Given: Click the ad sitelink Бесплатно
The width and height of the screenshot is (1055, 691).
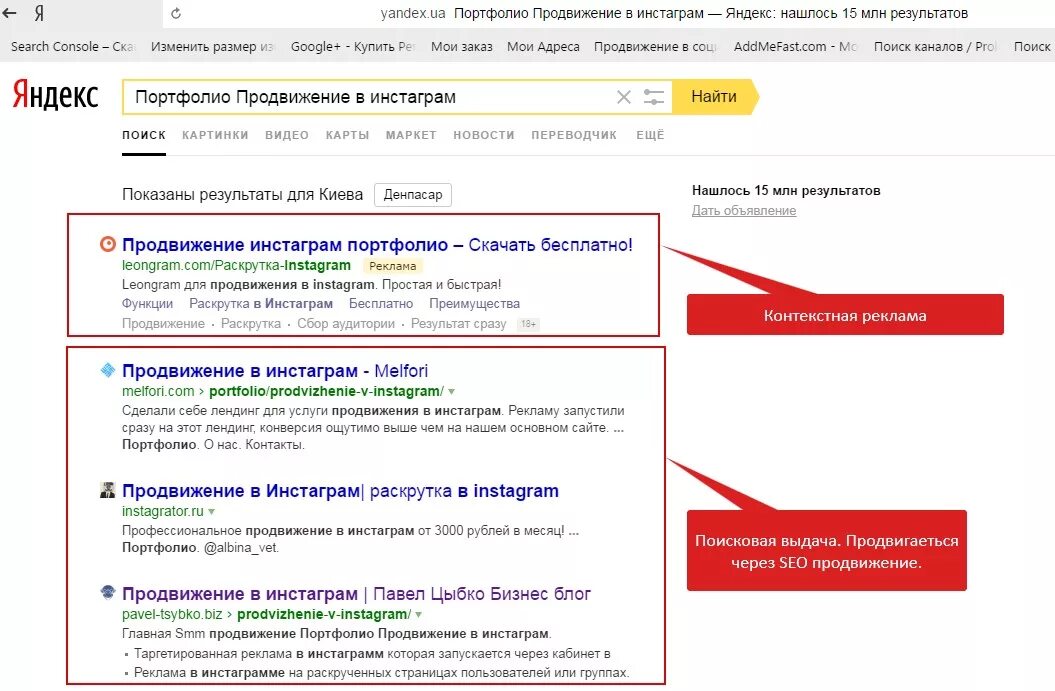Looking at the screenshot, I should [x=381, y=304].
